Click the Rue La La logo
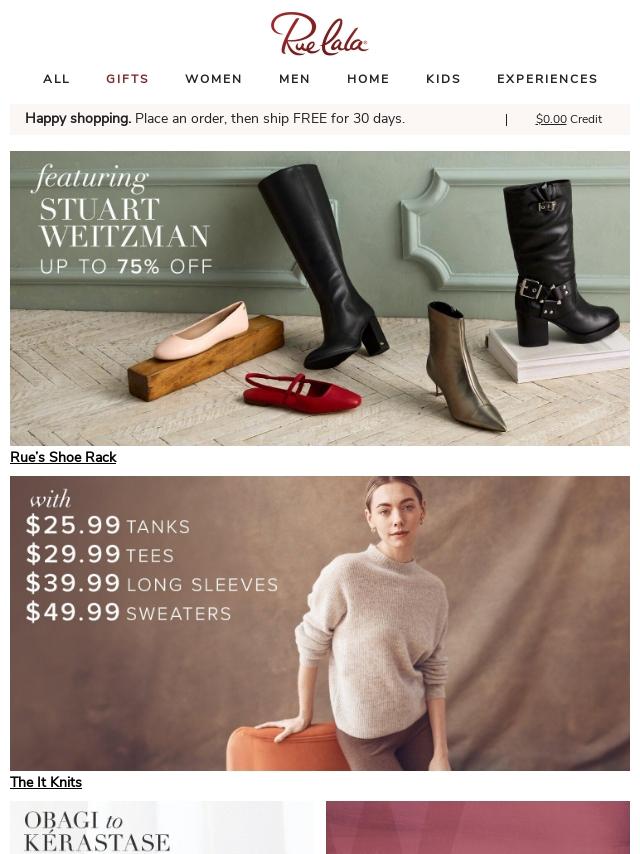This screenshot has height=854, width=640. pyautogui.click(x=319, y=34)
